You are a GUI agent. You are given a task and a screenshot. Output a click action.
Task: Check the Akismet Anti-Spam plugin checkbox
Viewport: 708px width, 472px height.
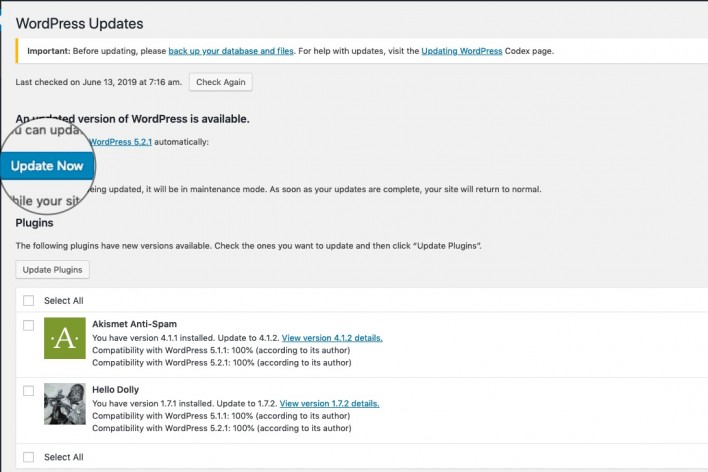click(x=28, y=325)
